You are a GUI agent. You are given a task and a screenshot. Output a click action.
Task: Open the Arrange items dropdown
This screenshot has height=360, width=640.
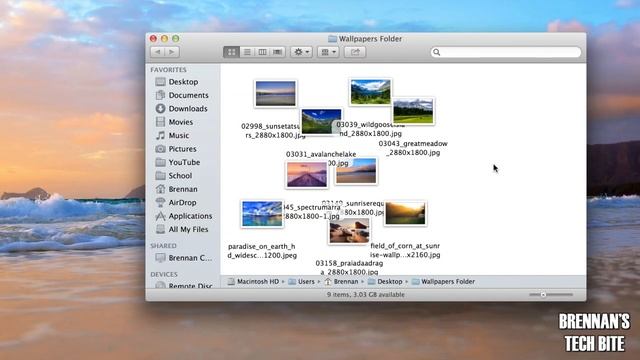[x=328, y=52]
